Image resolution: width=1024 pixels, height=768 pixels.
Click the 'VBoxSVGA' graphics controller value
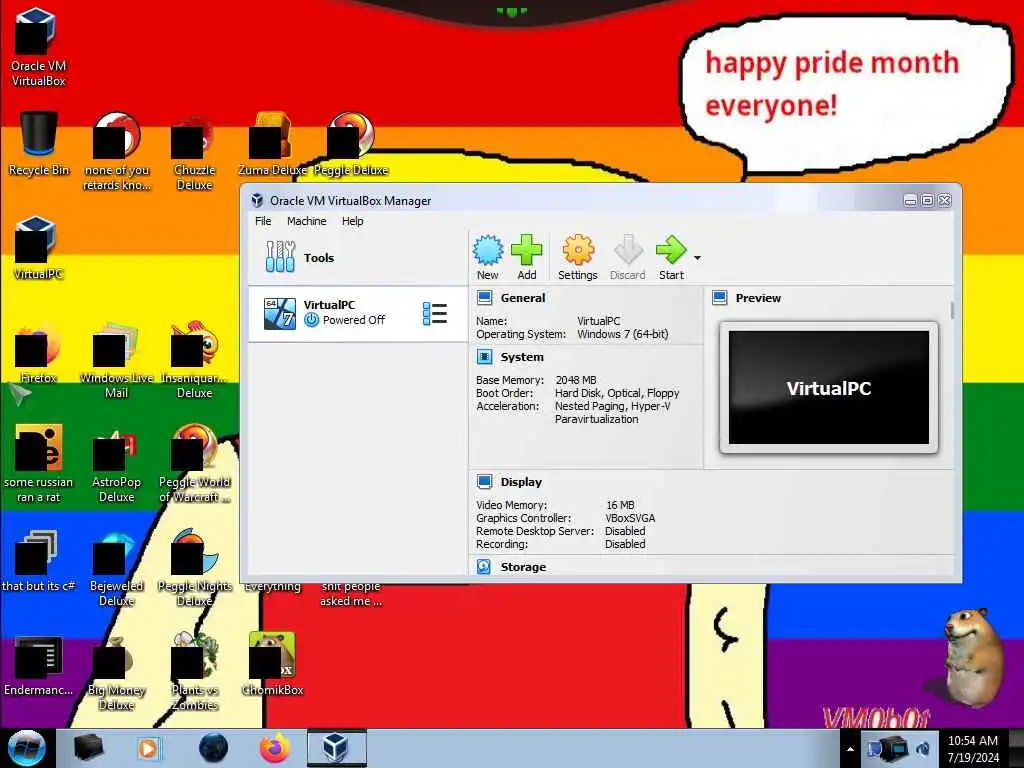pos(630,518)
